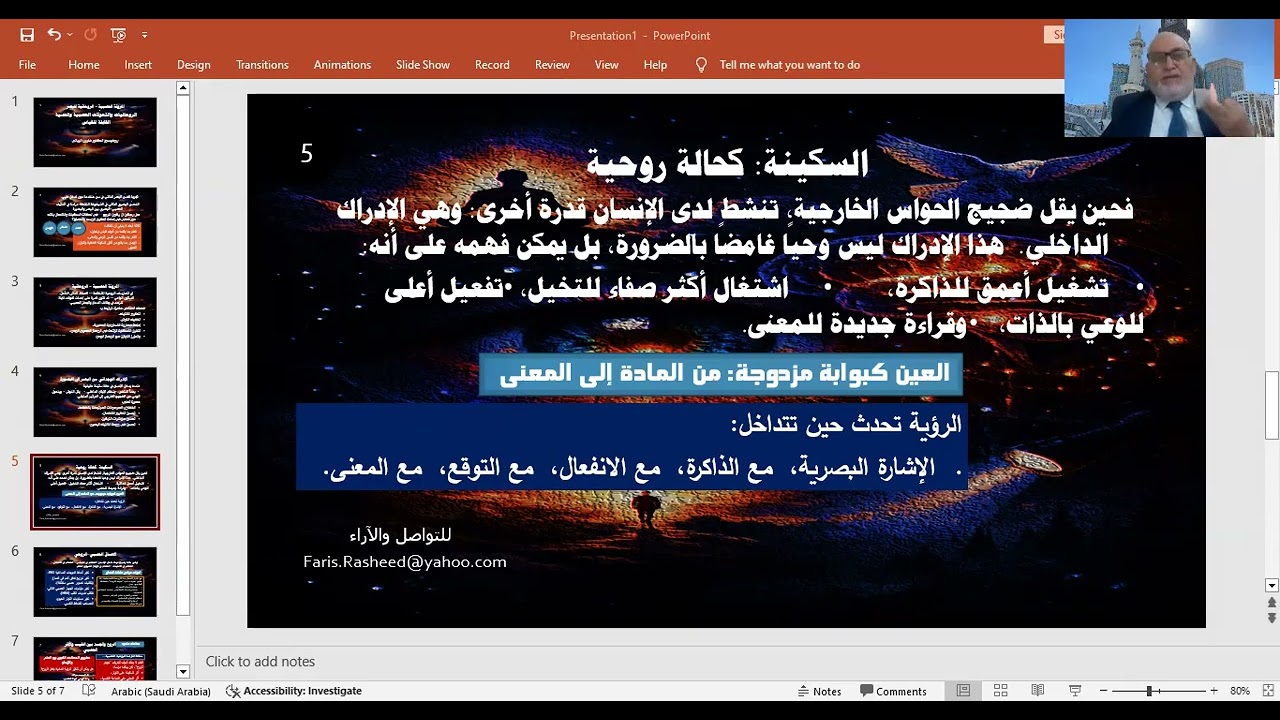Open the Help tab
The width and height of the screenshot is (1280, 720).
[655, 65]
